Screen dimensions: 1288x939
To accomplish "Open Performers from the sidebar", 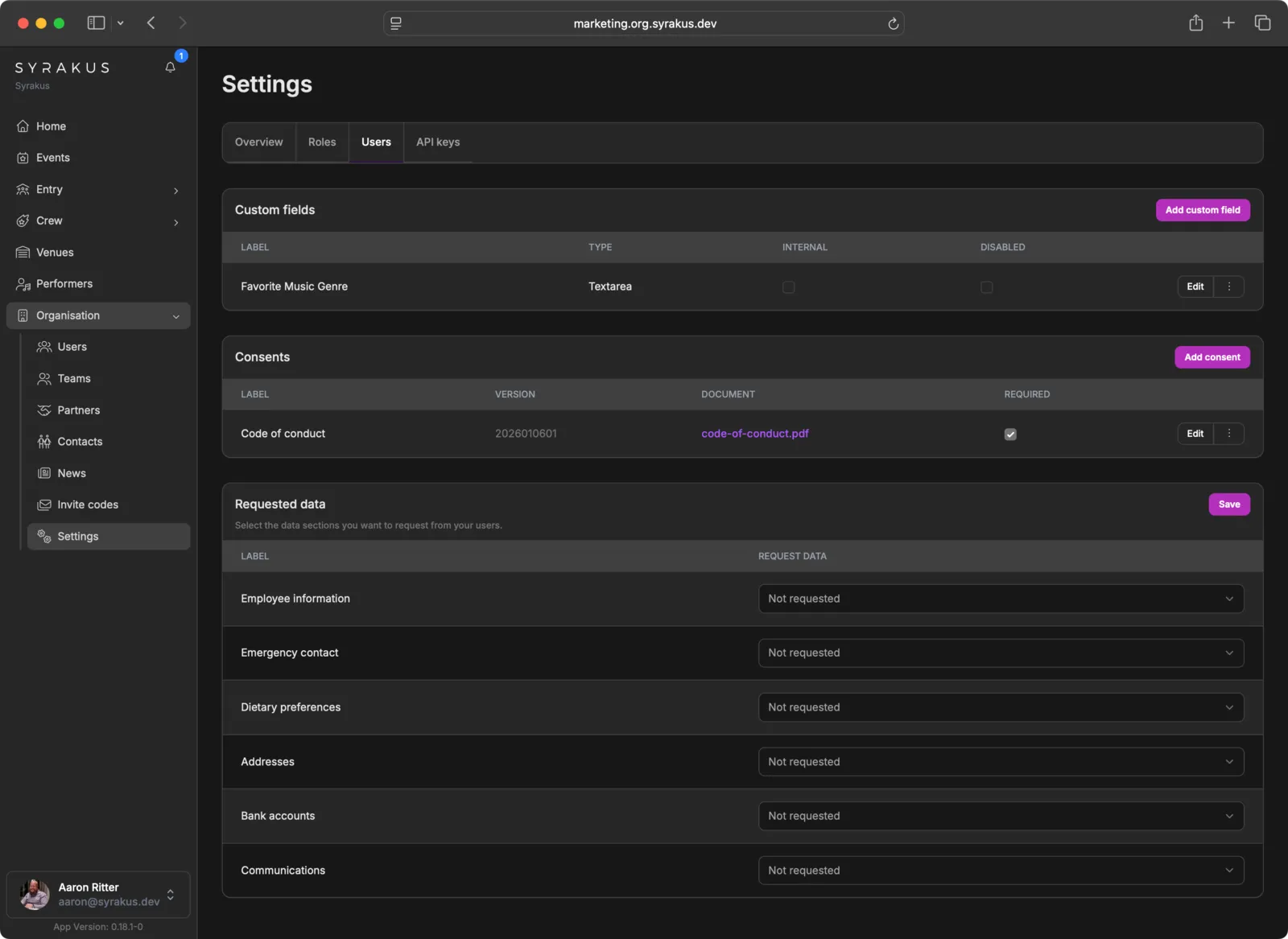I will pyautogui.click(x=64, y=283).
